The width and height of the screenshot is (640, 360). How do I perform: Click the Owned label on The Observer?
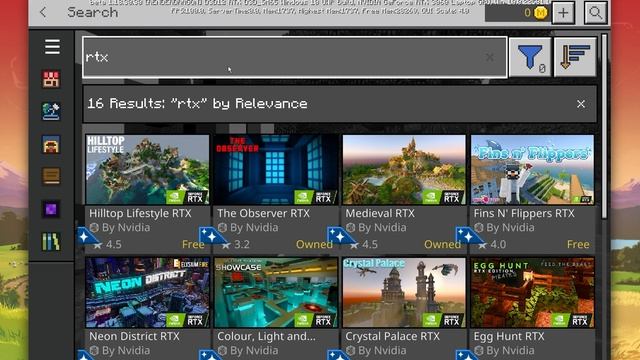(x=314, y=244)
